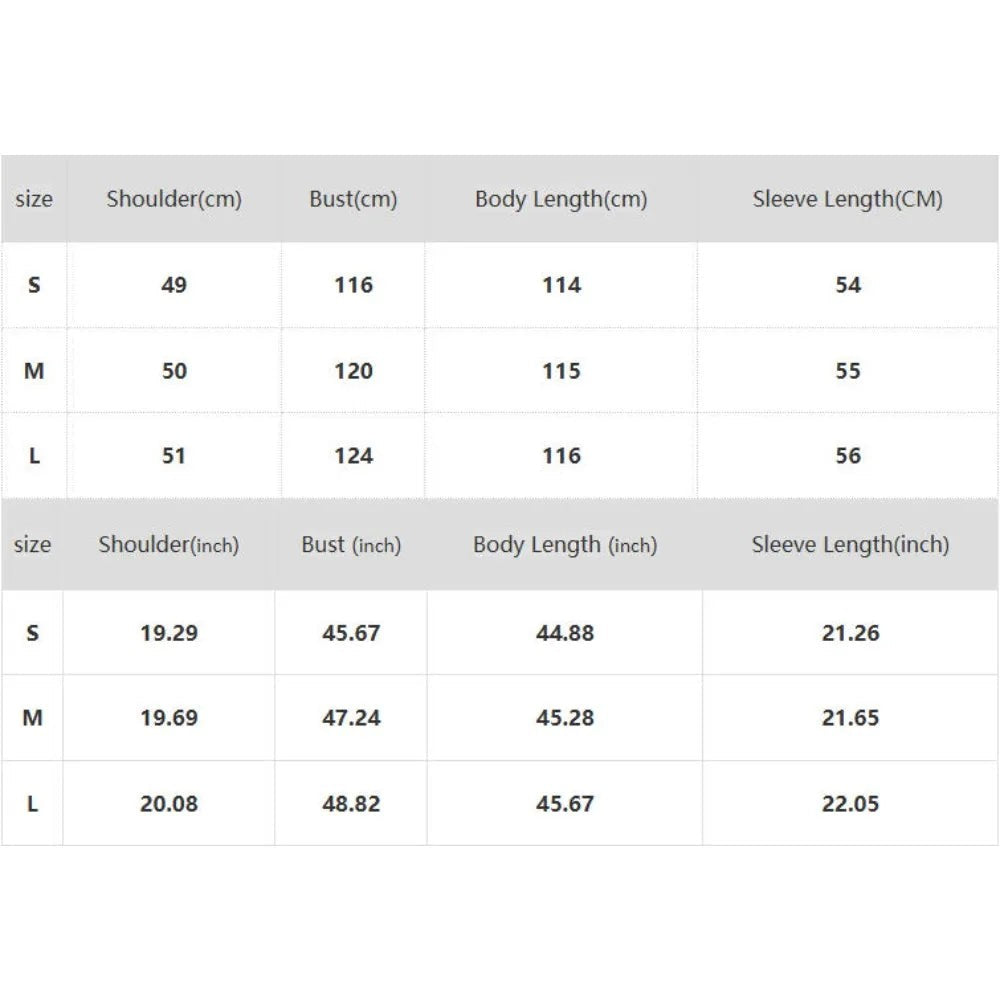The height and width of the screenshot is (1000, 1000).
Task: Select the body length value 44.88
Action: [x=565, y=633]
